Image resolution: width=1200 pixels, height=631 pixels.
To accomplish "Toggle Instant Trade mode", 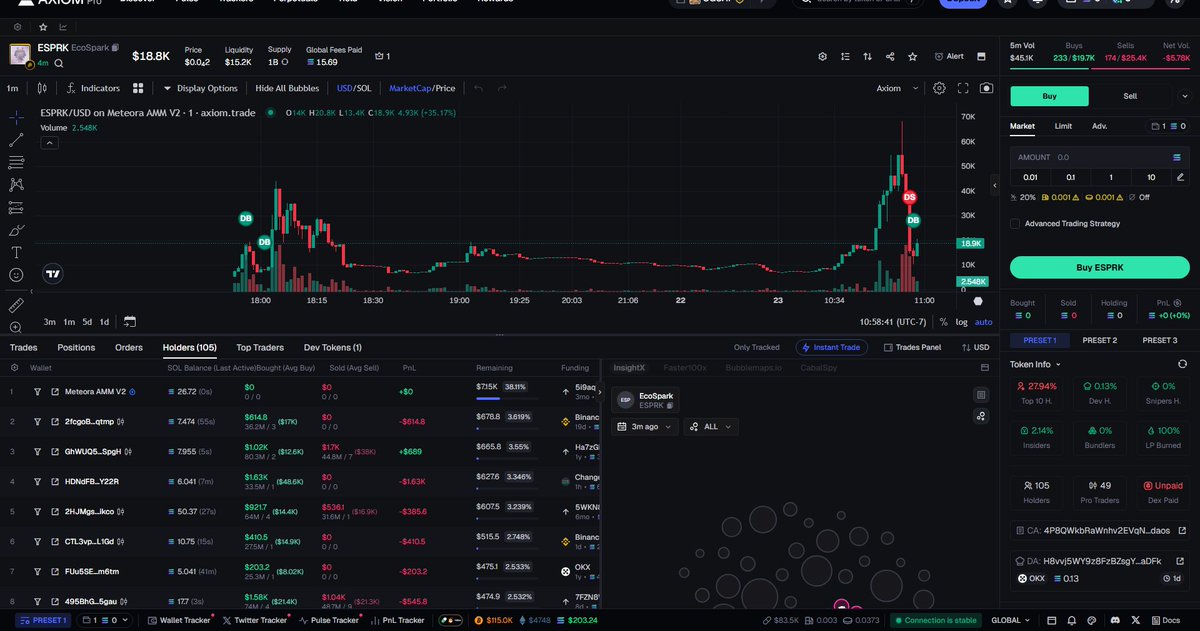I will [x=832, y=347].
